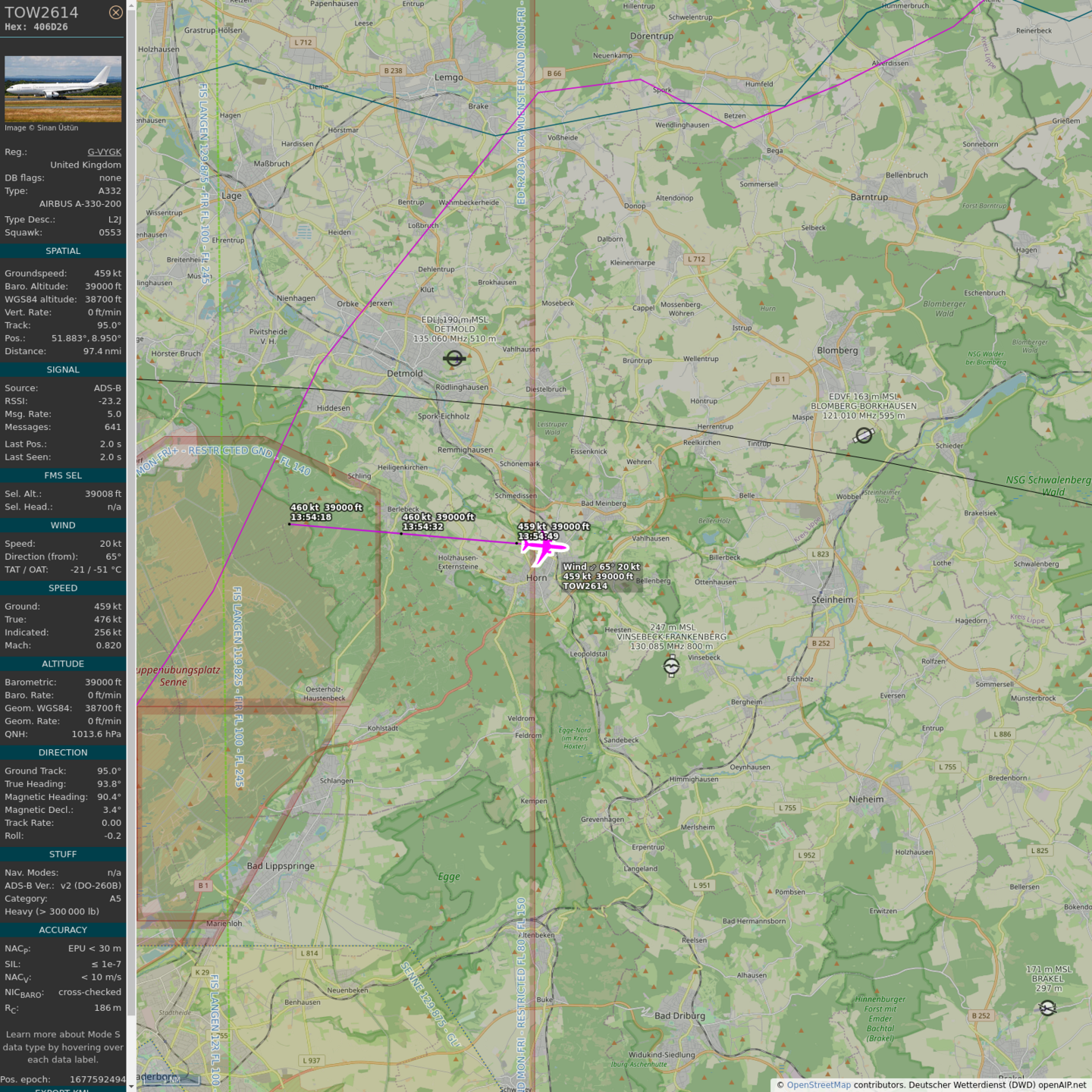
Task: Click the Blomberg-Borkhausen airfield symbol
Action: click(x=864, y=435)
